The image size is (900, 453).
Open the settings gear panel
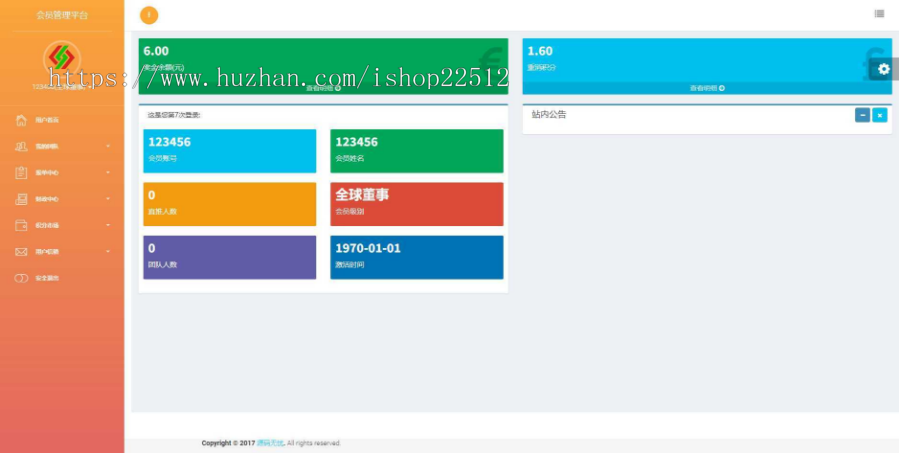883,69
